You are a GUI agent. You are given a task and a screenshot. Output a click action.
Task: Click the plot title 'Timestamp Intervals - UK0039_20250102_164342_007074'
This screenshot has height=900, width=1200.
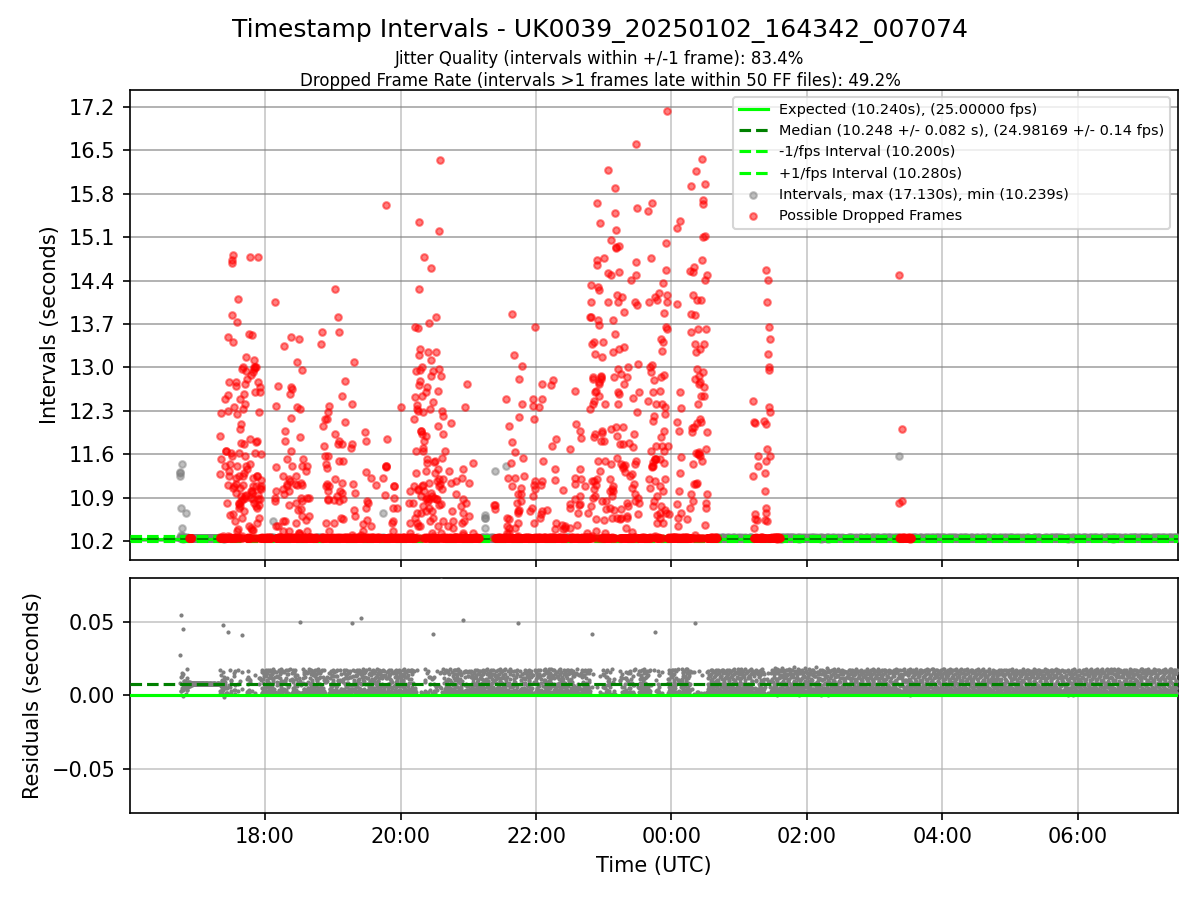click(x=599, y=29)
